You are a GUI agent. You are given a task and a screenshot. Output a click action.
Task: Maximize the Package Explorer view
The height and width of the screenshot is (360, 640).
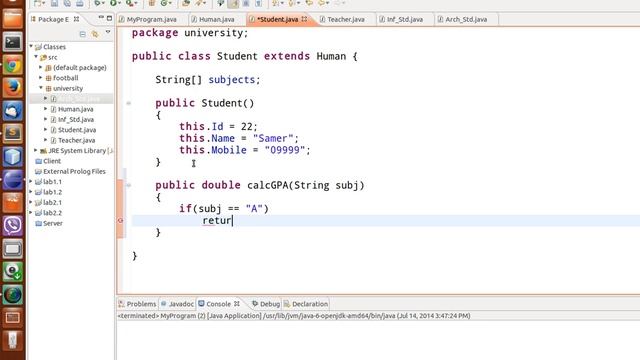click(109, 18)
